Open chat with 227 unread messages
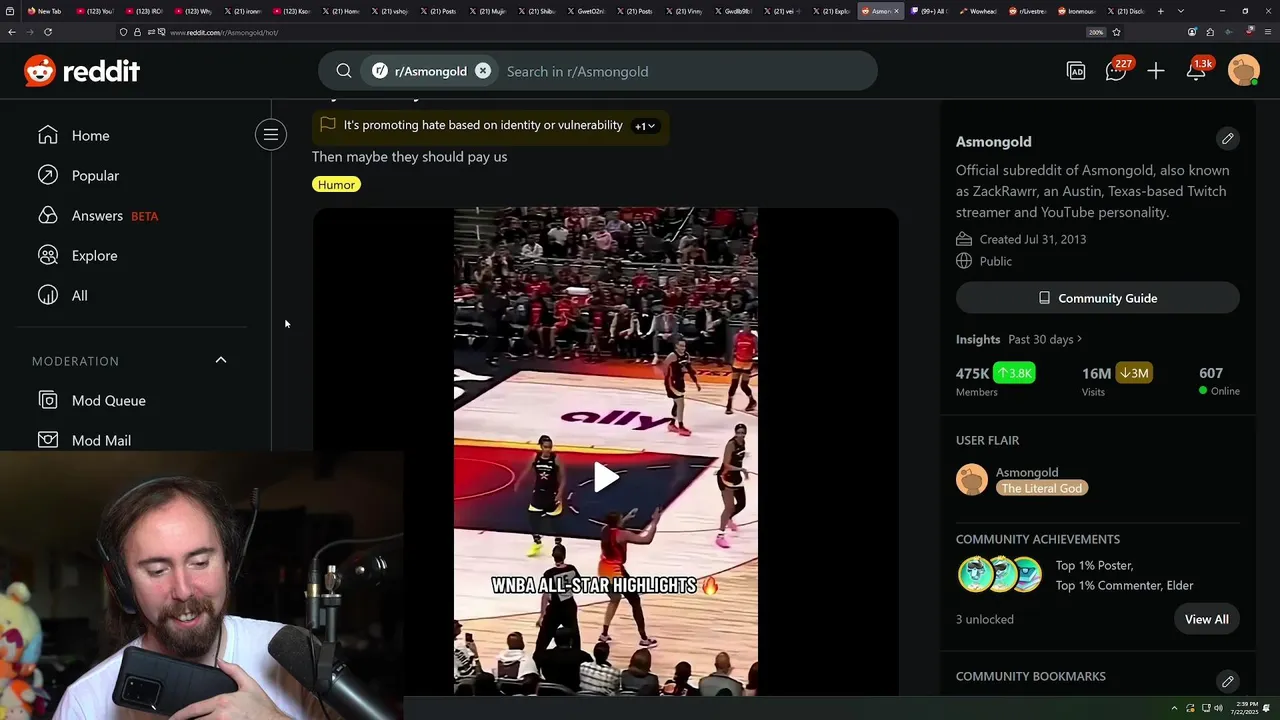The image size is (1280, 720). tap(1116, 71)
